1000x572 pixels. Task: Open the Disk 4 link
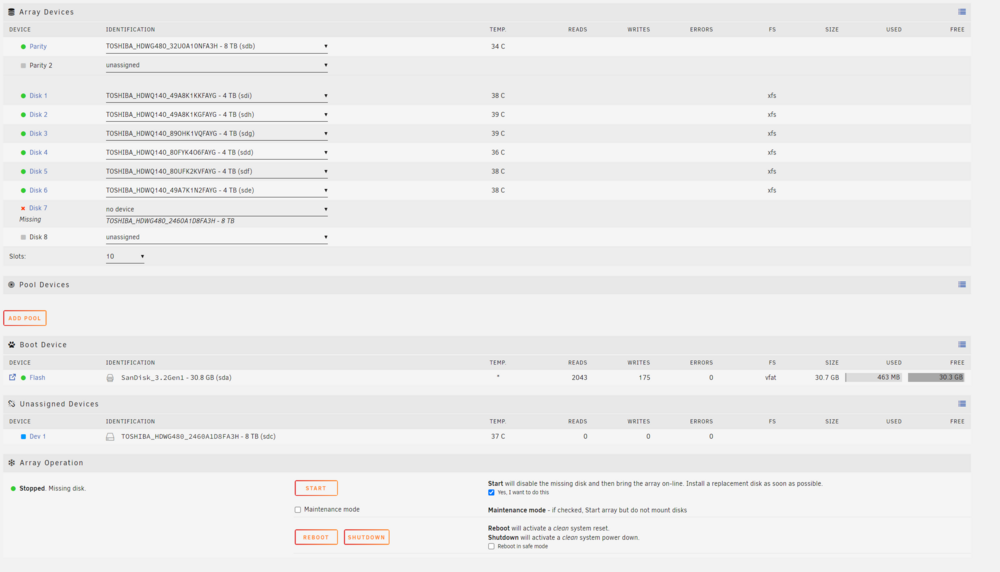pyautogui.click(x=38, y=152)
